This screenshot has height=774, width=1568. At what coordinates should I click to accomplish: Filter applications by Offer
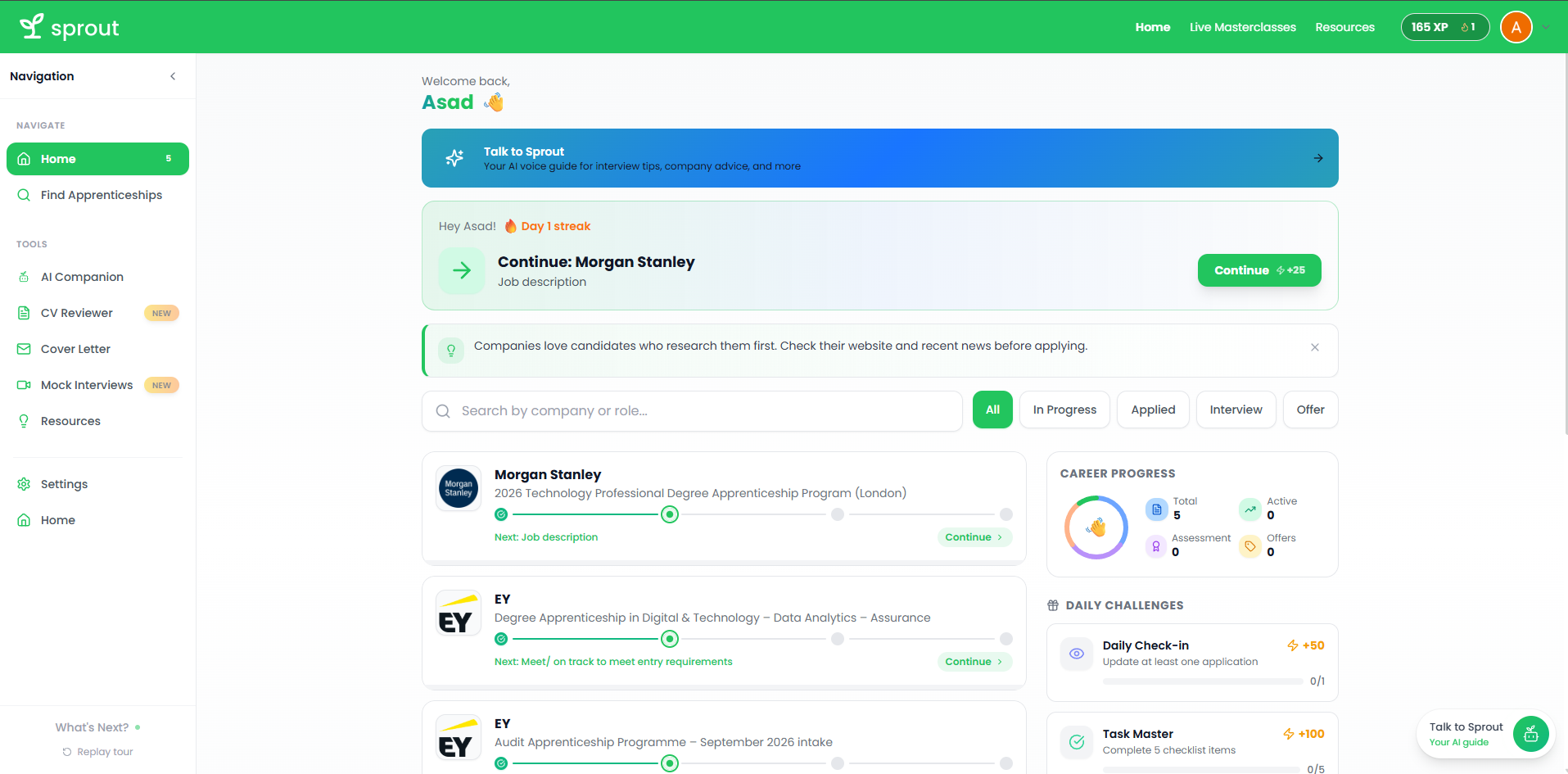tap(1310, 410)
